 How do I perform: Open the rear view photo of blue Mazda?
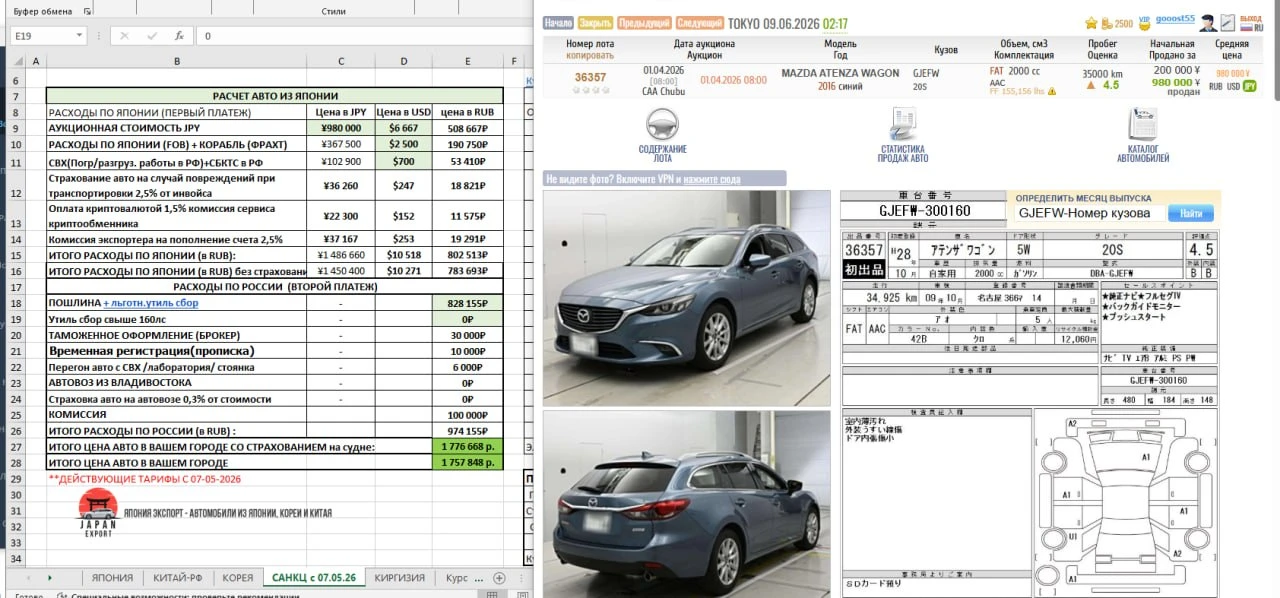[x=687, y=504]
